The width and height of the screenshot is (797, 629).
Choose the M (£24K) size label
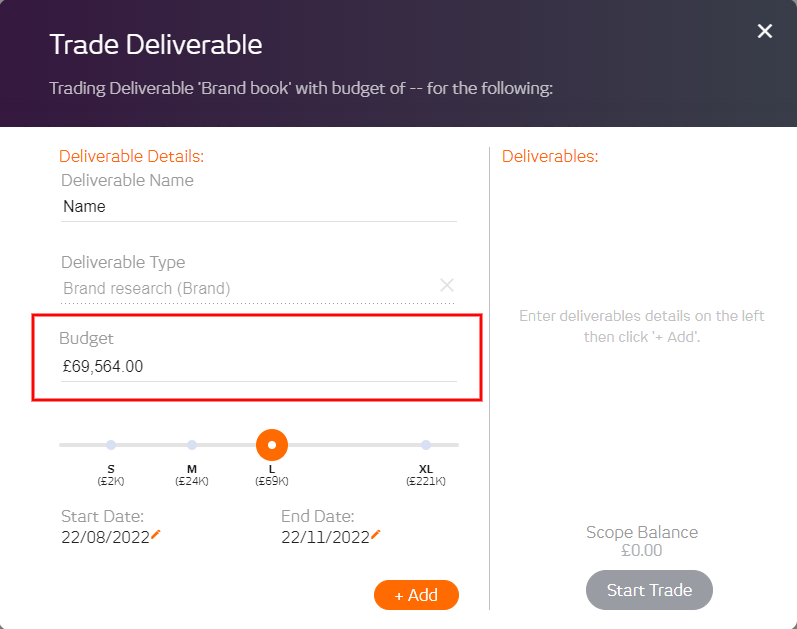point(192,475)
